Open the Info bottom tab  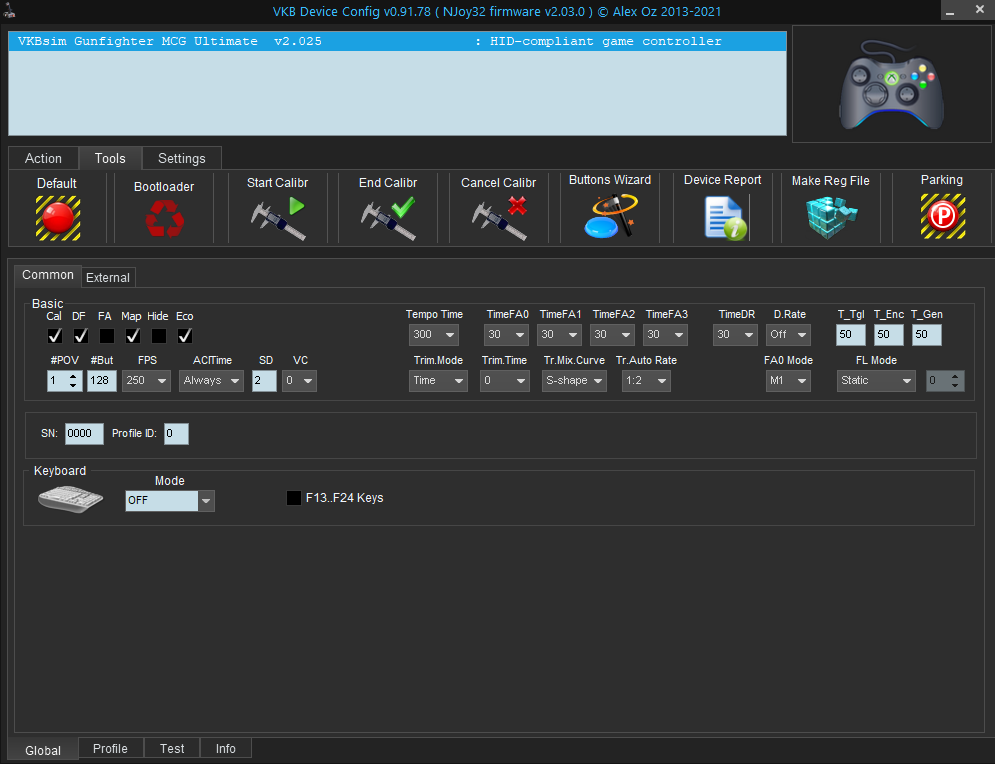(x=225, y=748)
